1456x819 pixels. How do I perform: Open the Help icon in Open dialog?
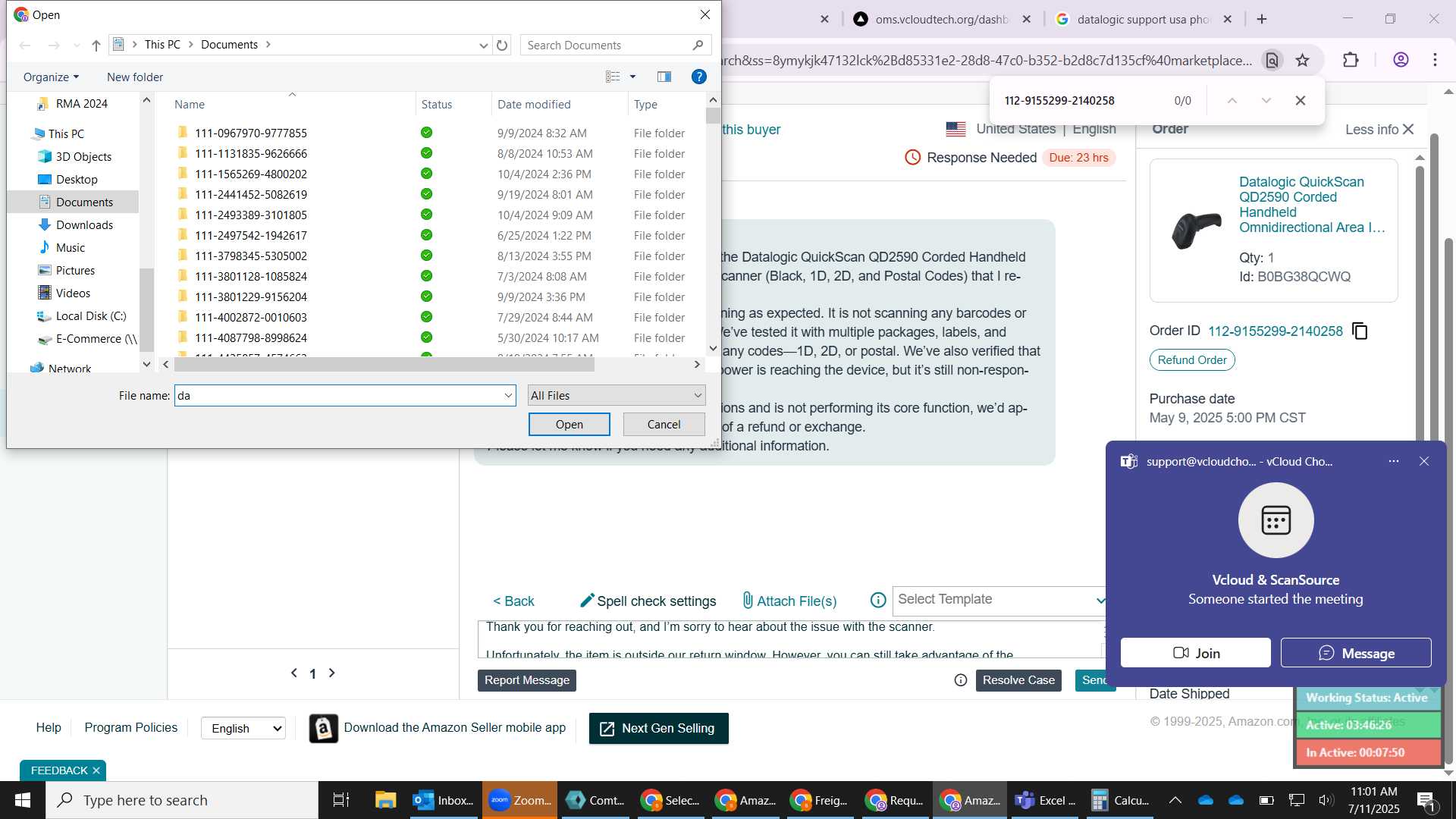click(x=699, y=77)
